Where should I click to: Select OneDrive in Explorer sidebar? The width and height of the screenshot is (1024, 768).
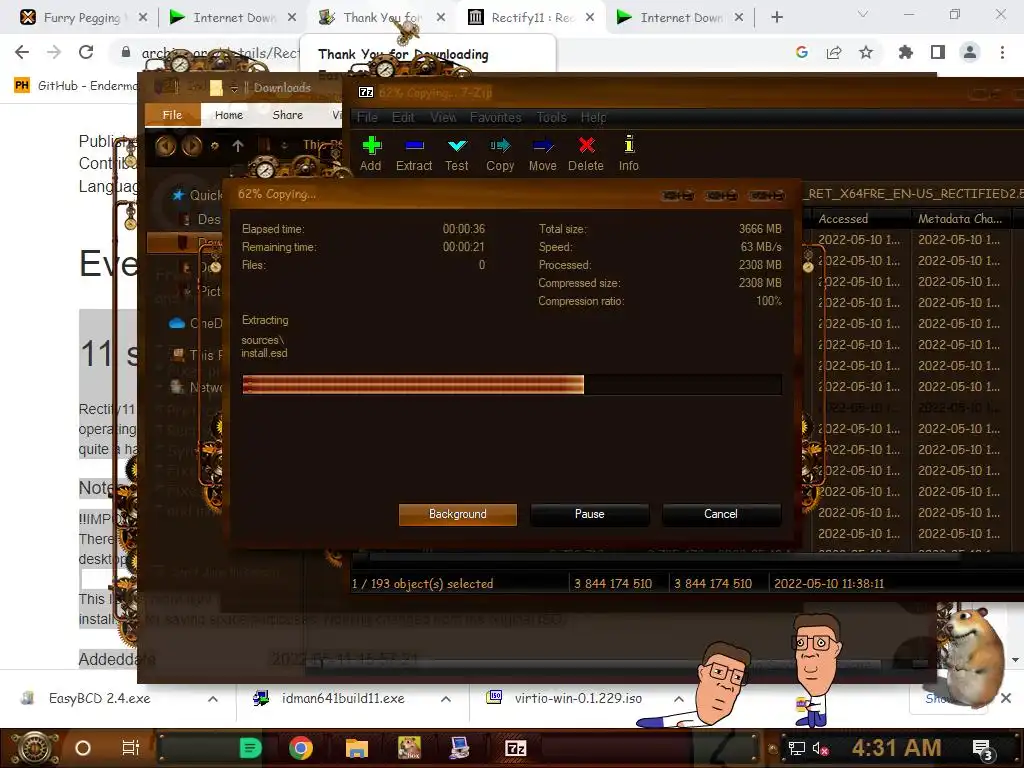[x=195, y=323]
